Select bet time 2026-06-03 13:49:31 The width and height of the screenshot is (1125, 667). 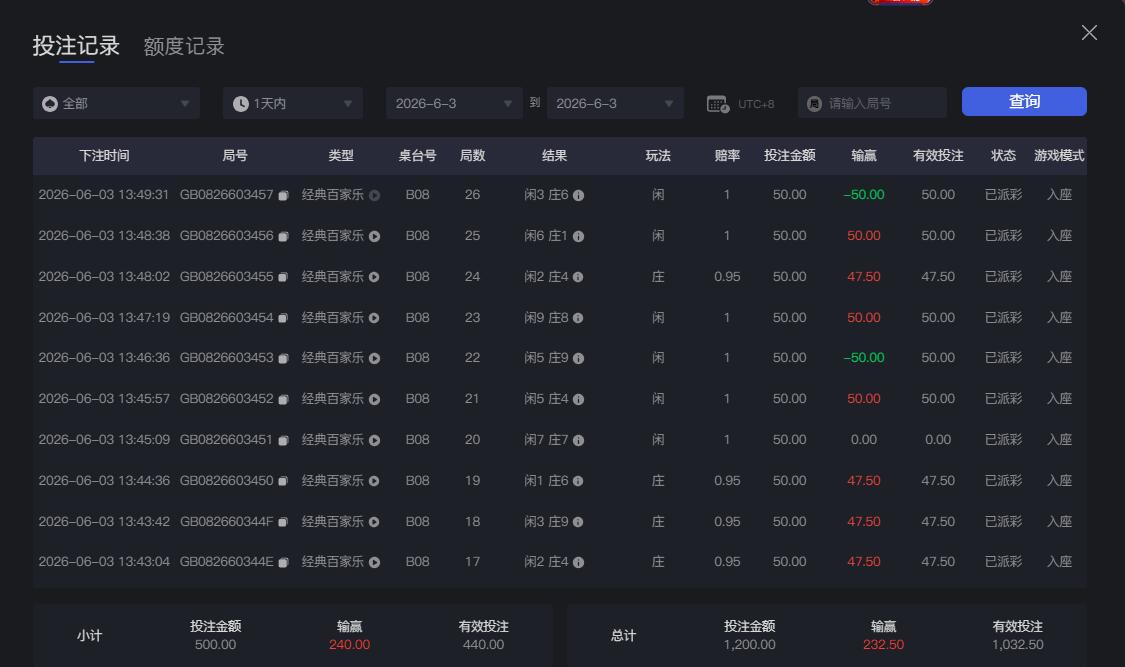[x=104, y=194]
